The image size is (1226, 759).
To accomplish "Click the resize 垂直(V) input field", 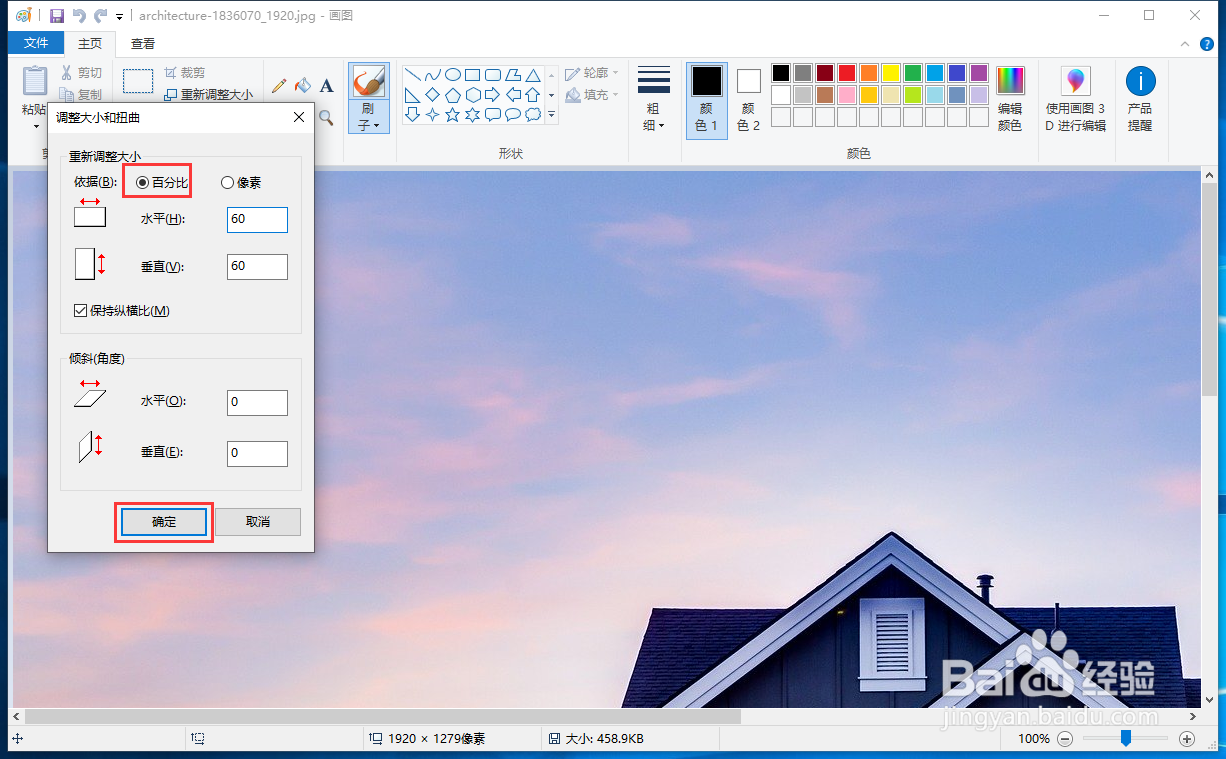I will (x=257, y=267).
